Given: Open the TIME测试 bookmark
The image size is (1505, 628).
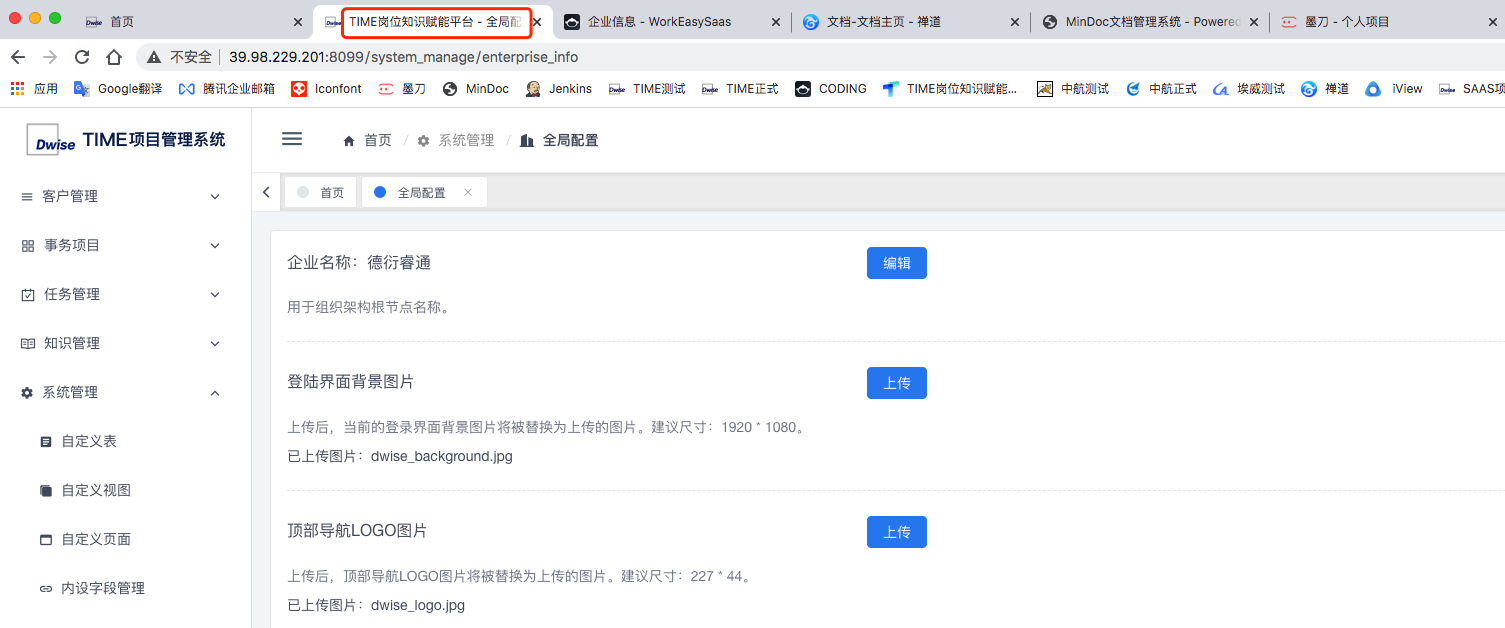Looking at the screenshot, I should [646, 89].
